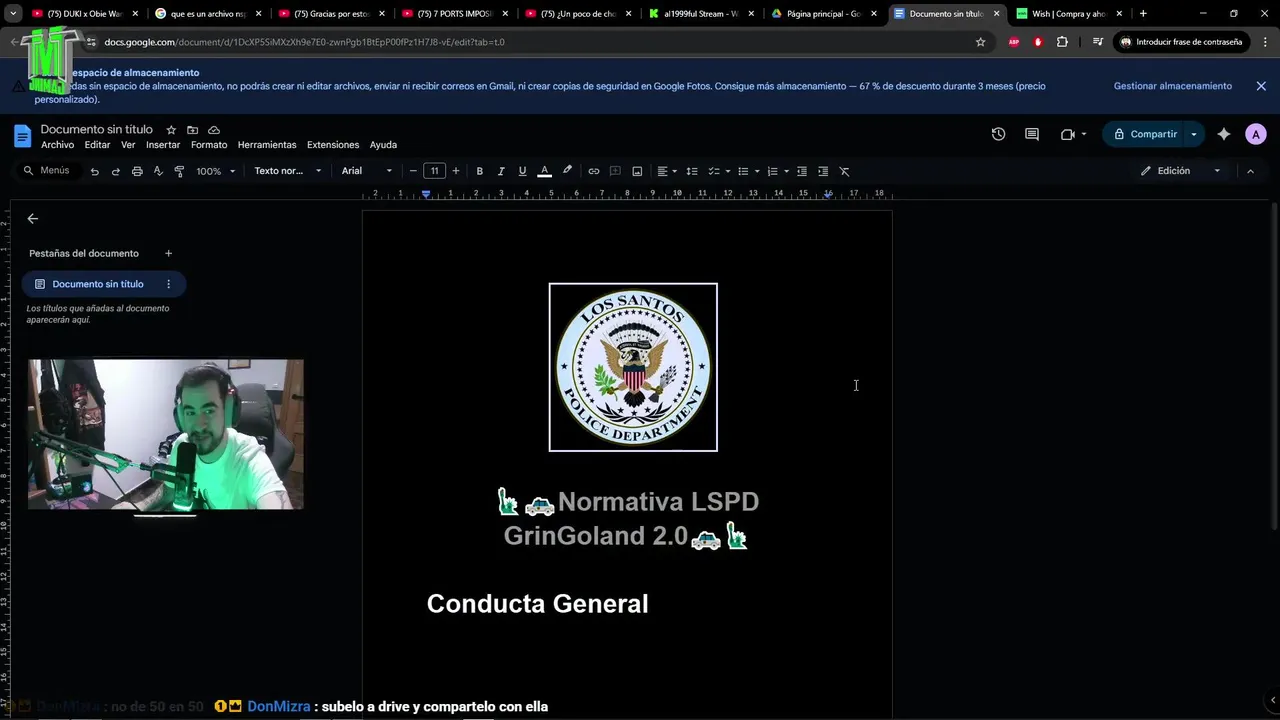The width and height of the screenshot is (1280, 720).
Task: Open the Edición mode dropdown
Action: point(1181,171)
